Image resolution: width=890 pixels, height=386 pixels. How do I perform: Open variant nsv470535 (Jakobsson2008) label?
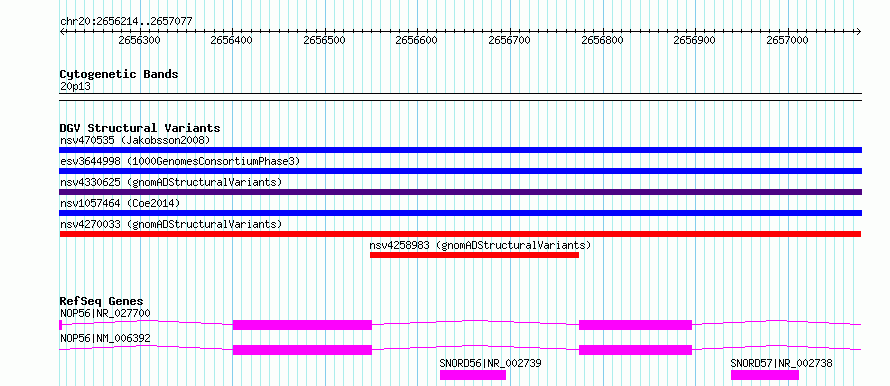(x=135, y=140)
